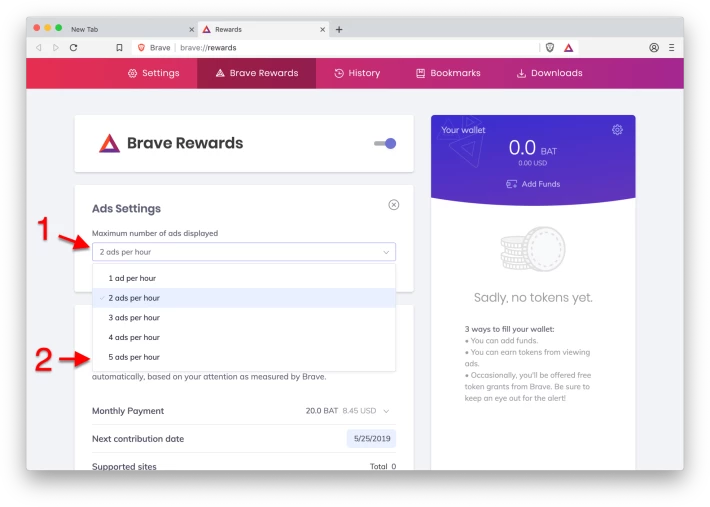710x507 pixels.
Task: Open the Settings navigation tab
Action: (x=154, y=73)
